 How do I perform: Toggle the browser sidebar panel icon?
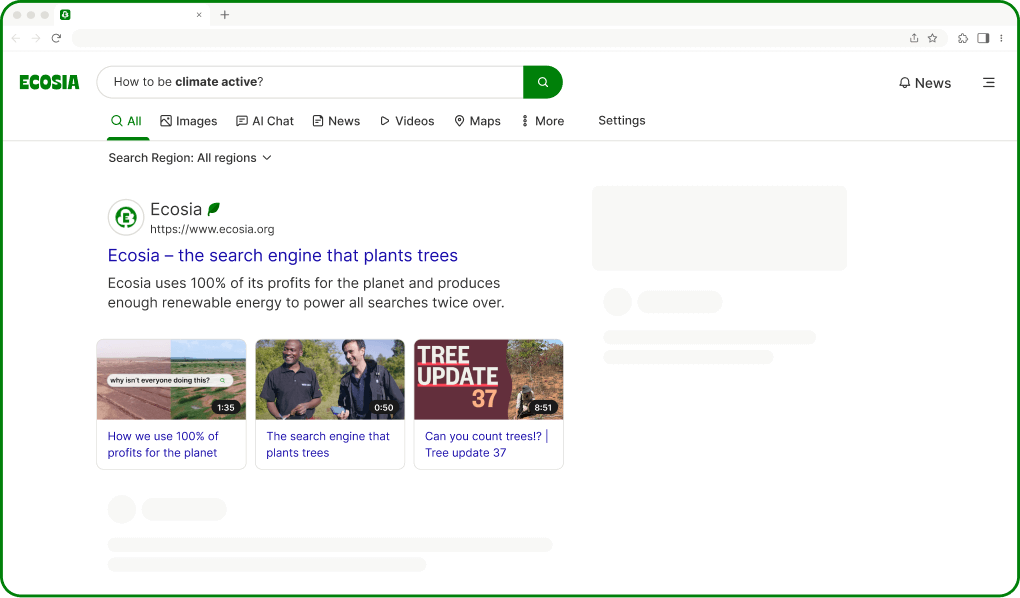coord(983,37)
